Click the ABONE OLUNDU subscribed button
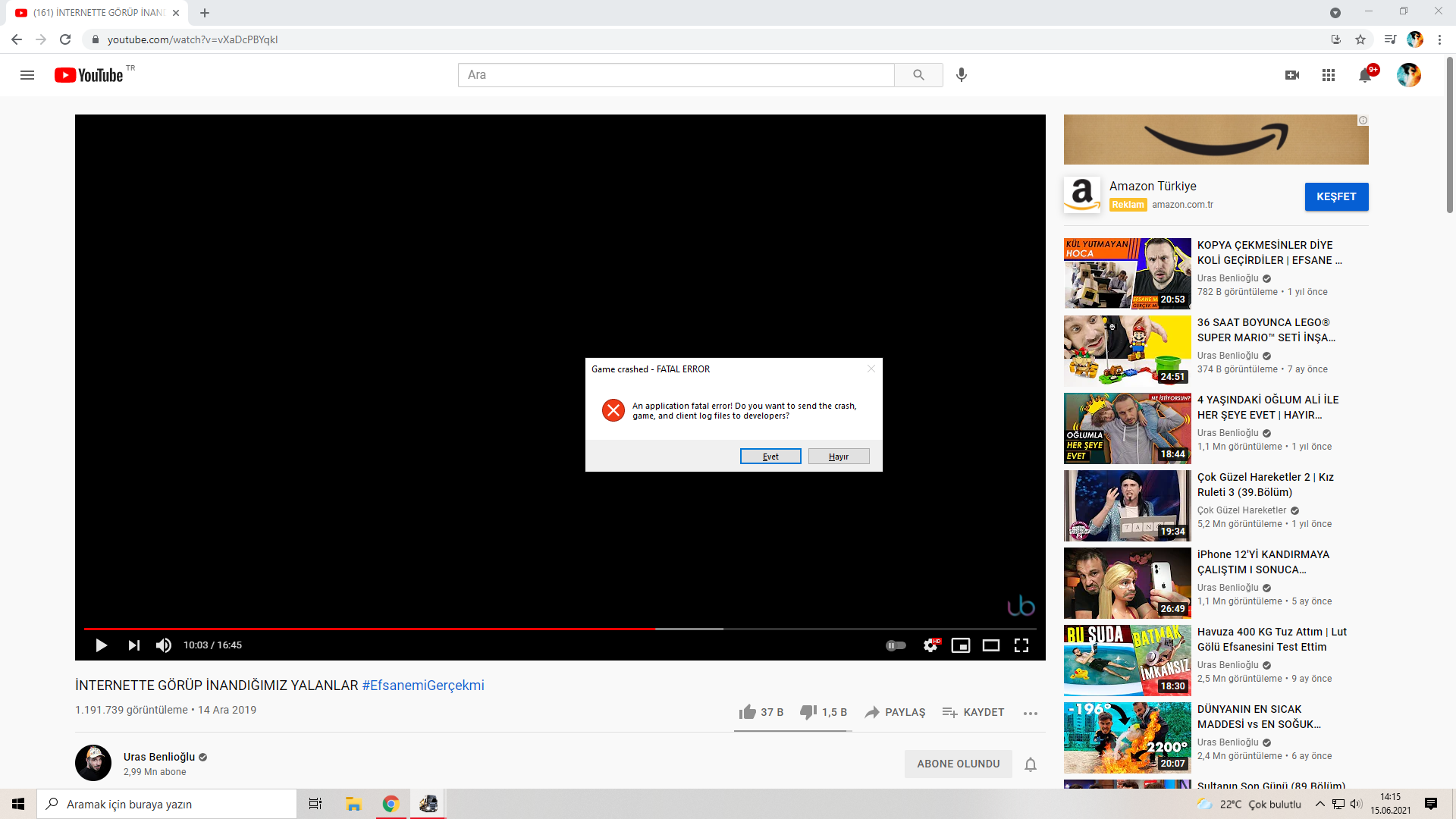This screenshot has height=819, width=1456. pyautogui.click(x=959, y=764)
